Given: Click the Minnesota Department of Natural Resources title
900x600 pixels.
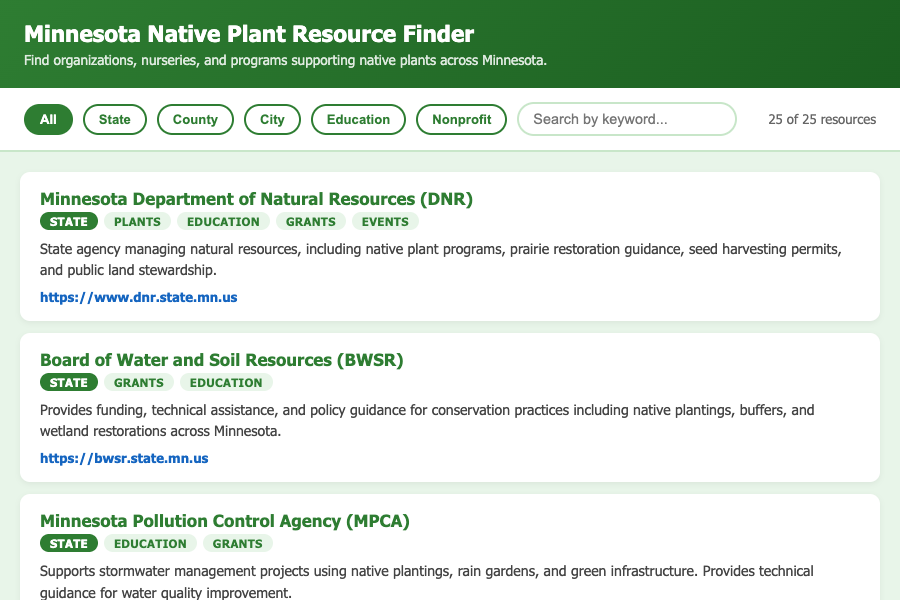Looking at the screenshot, I should click(256, 199).
